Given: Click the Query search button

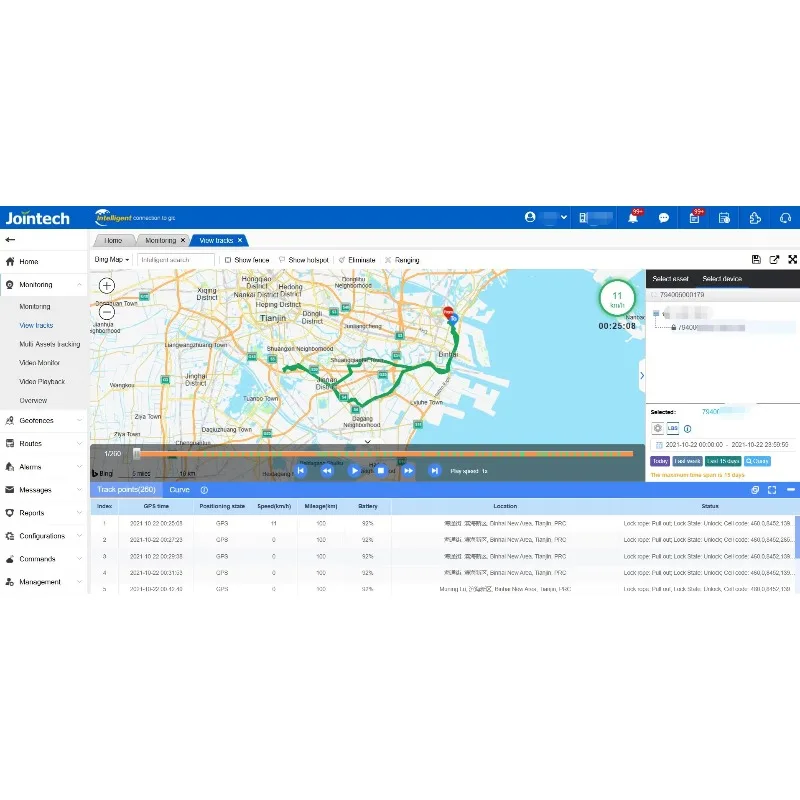Looking at the screenshot, I should [x=757, y=461].
